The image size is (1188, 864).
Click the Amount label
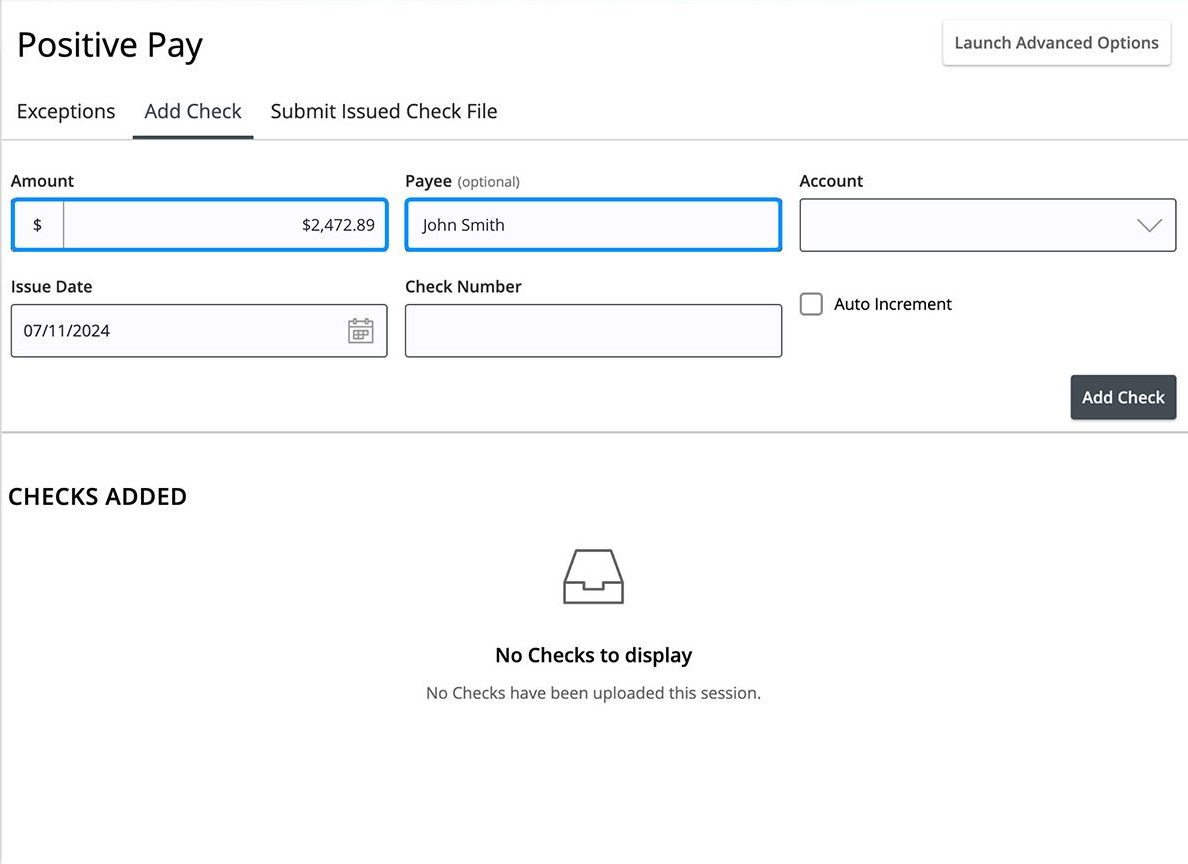click(x=42, y=181)
